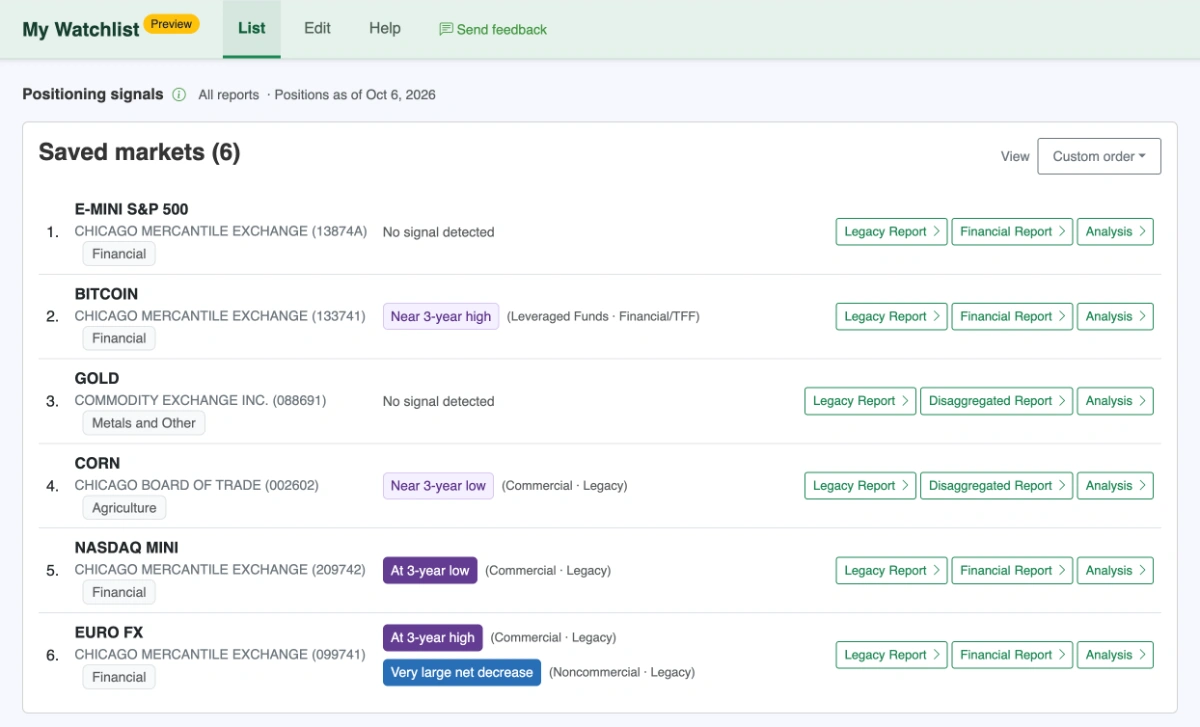Open Analysis for EURO FX

[1115, 655]
